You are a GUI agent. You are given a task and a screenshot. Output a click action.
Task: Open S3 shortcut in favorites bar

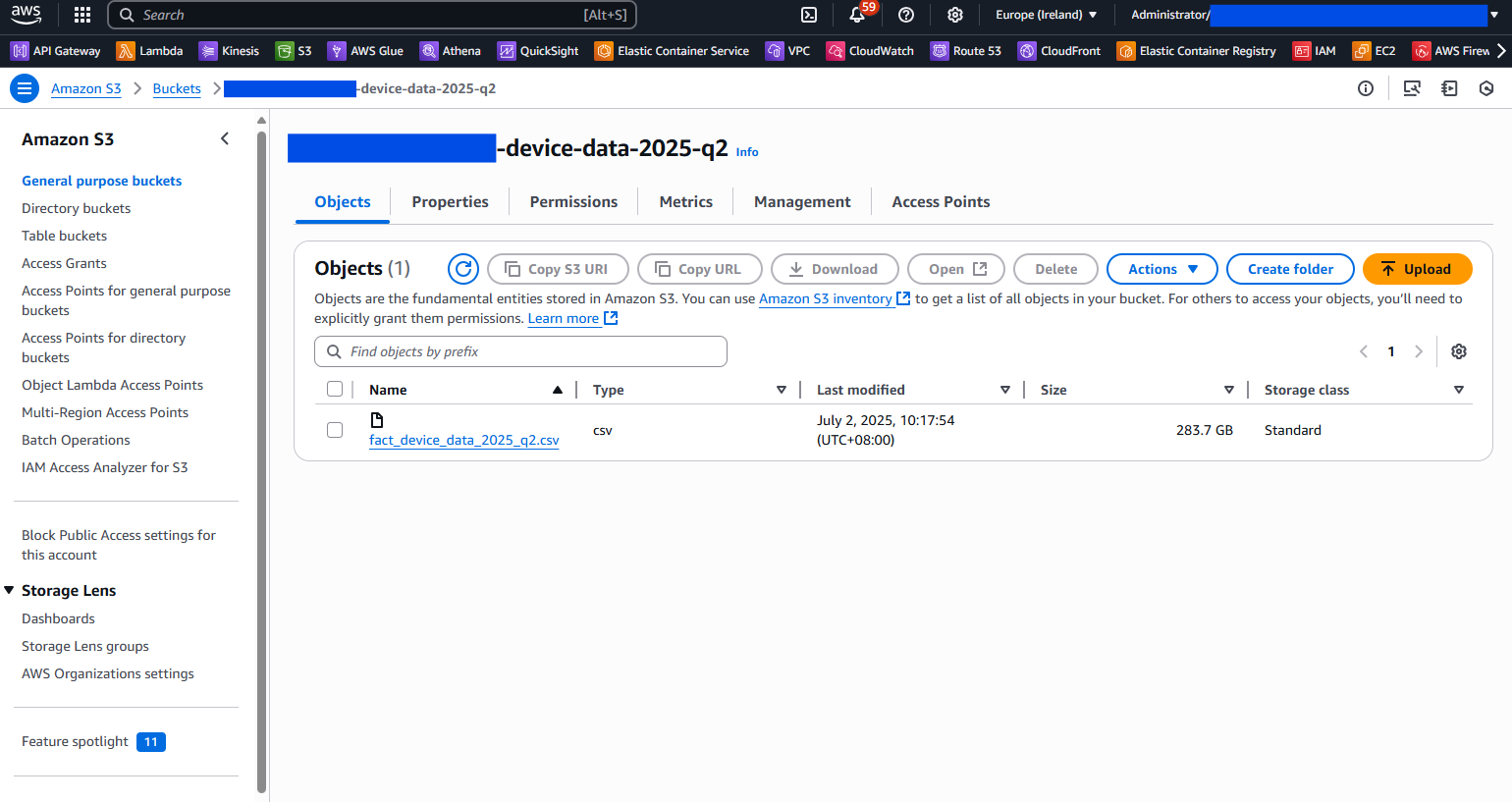coord(294,51)
